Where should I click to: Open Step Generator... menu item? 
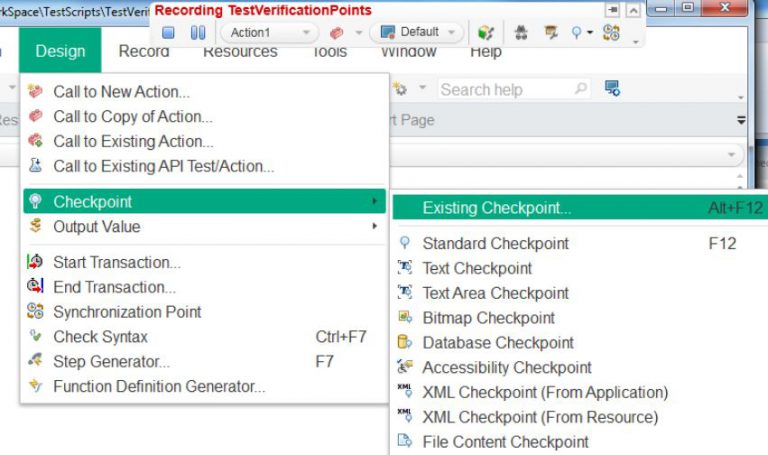203,362
